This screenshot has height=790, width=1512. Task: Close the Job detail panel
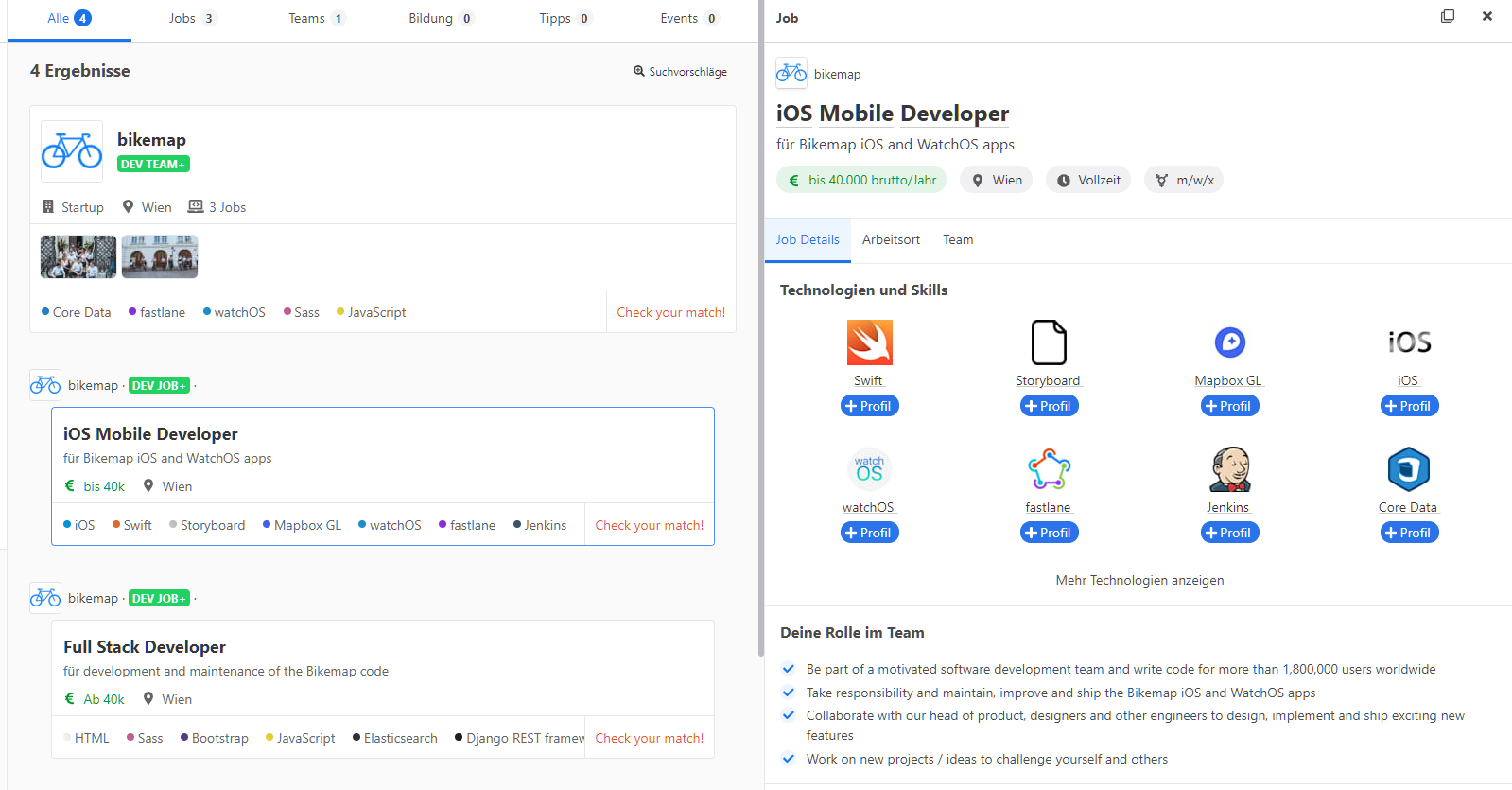point(1486,17)
